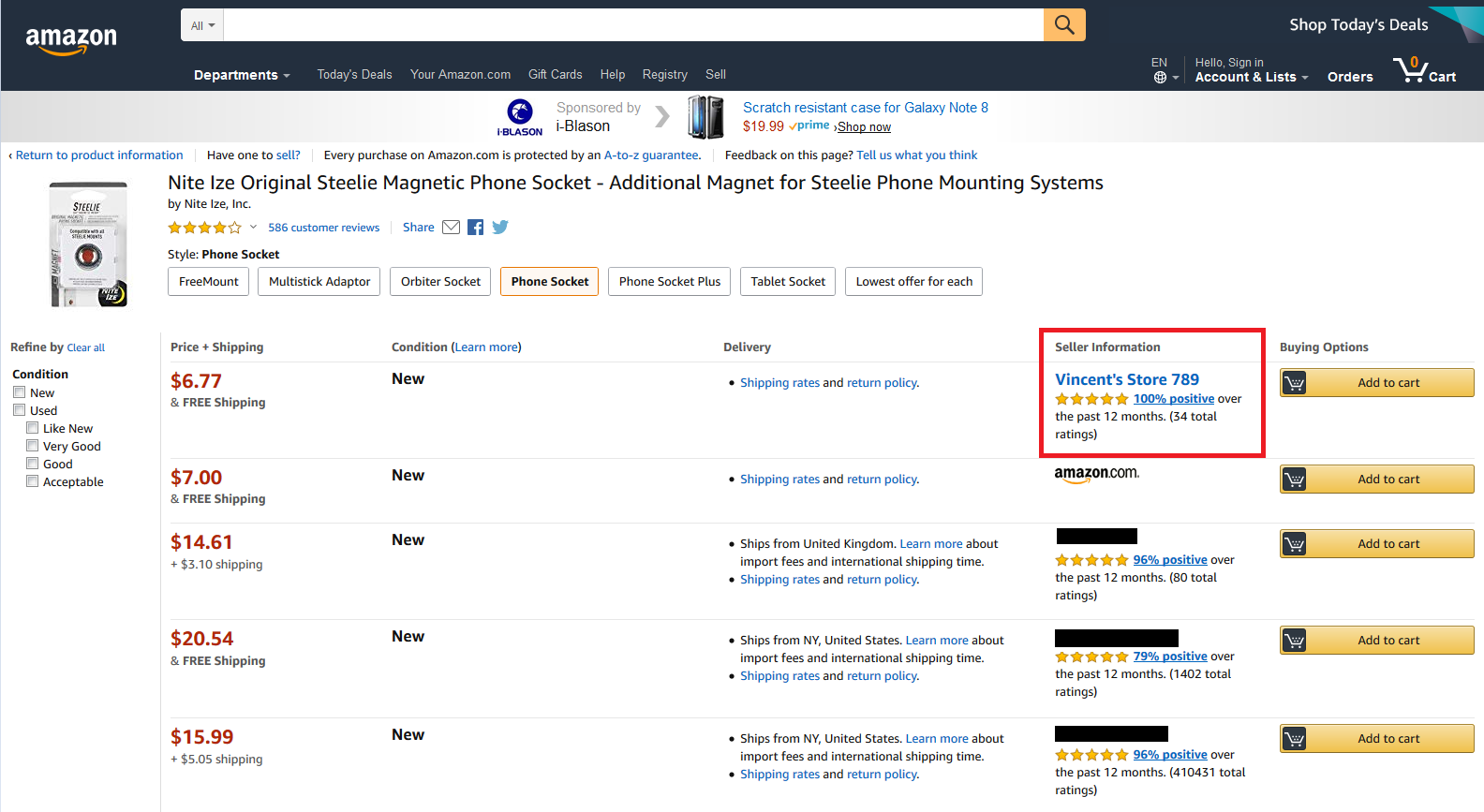Viewport: 1484px width, 812px height.
Task: Click star rating of 79% positive seller
Action: (1091, 657)
